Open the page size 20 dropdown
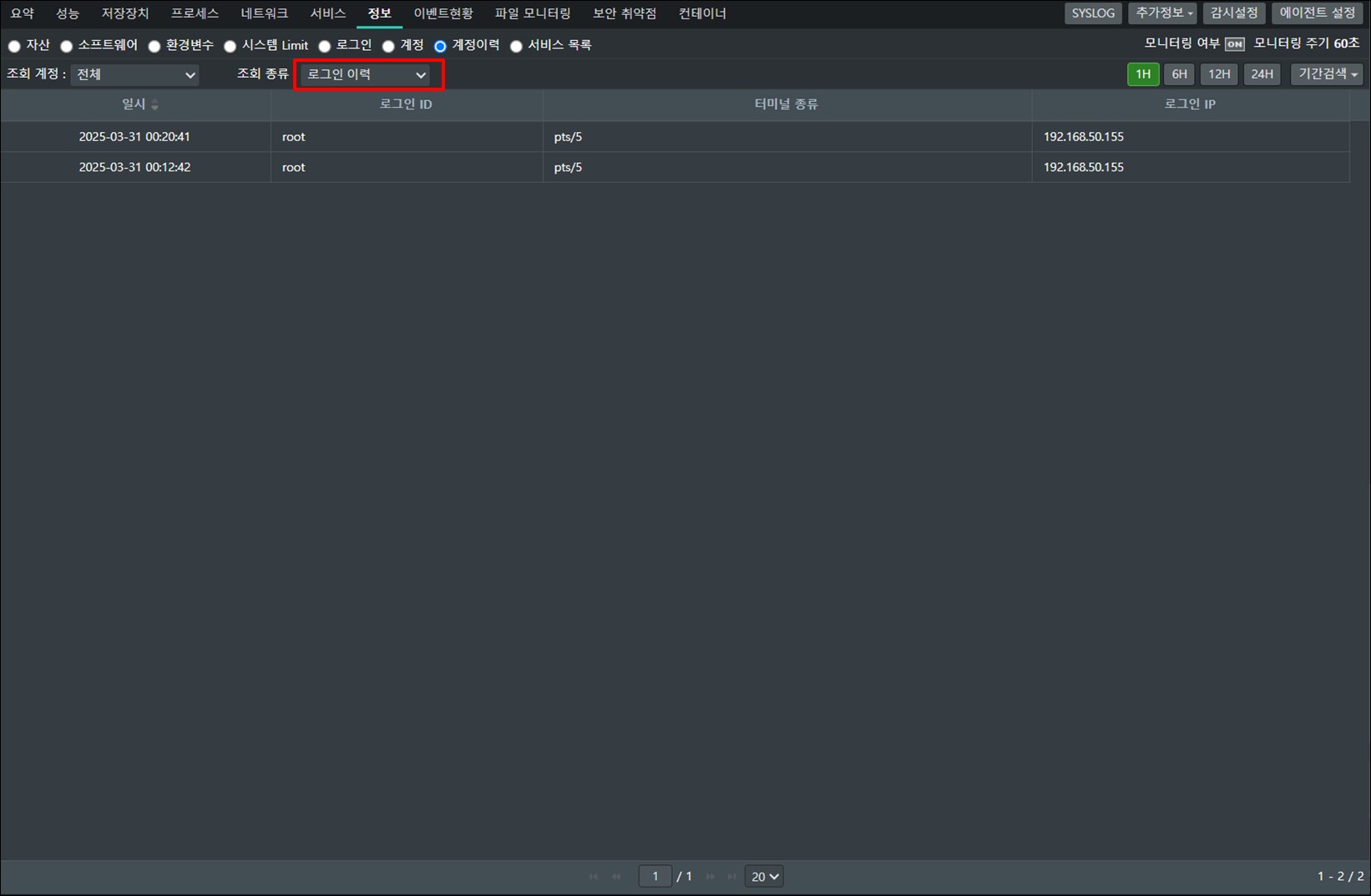1371x896 pixels. coord(764,876)
